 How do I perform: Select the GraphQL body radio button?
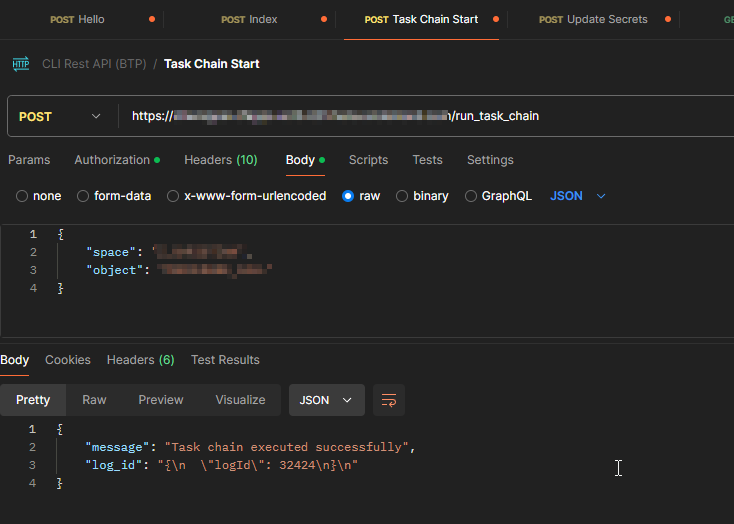(471, 196)
